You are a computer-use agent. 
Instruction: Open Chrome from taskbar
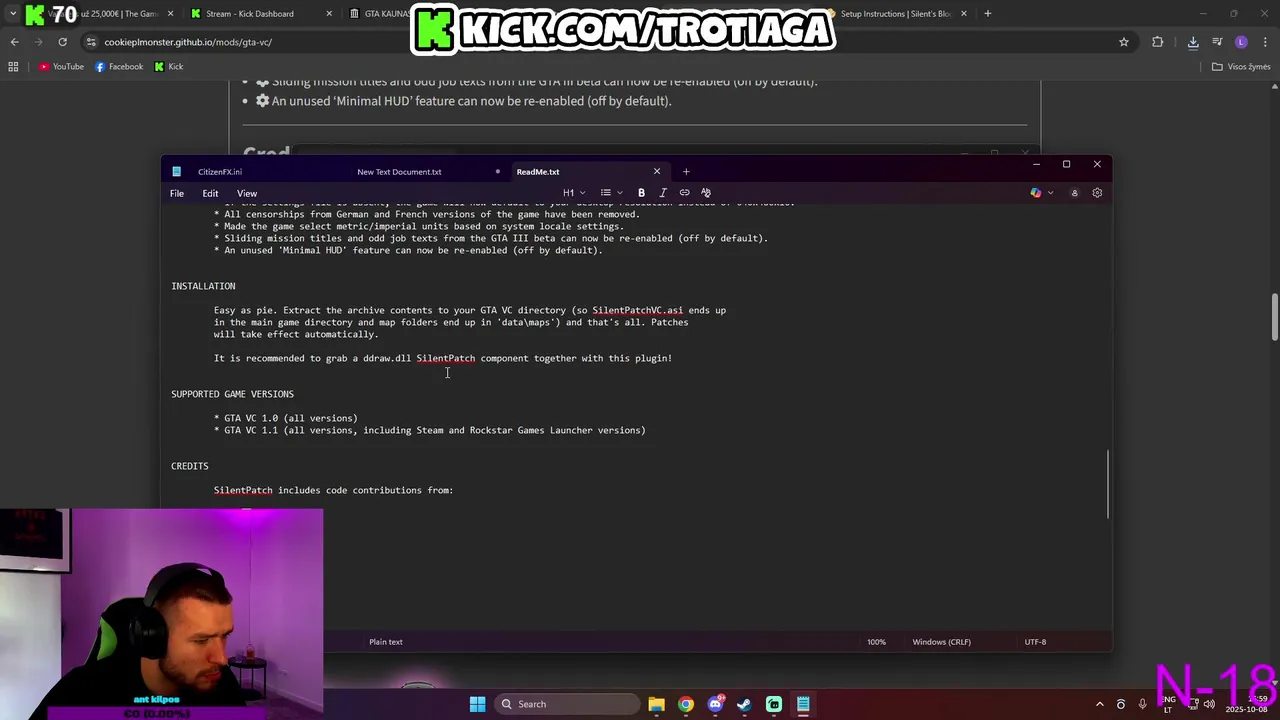(x=685, y=704)
